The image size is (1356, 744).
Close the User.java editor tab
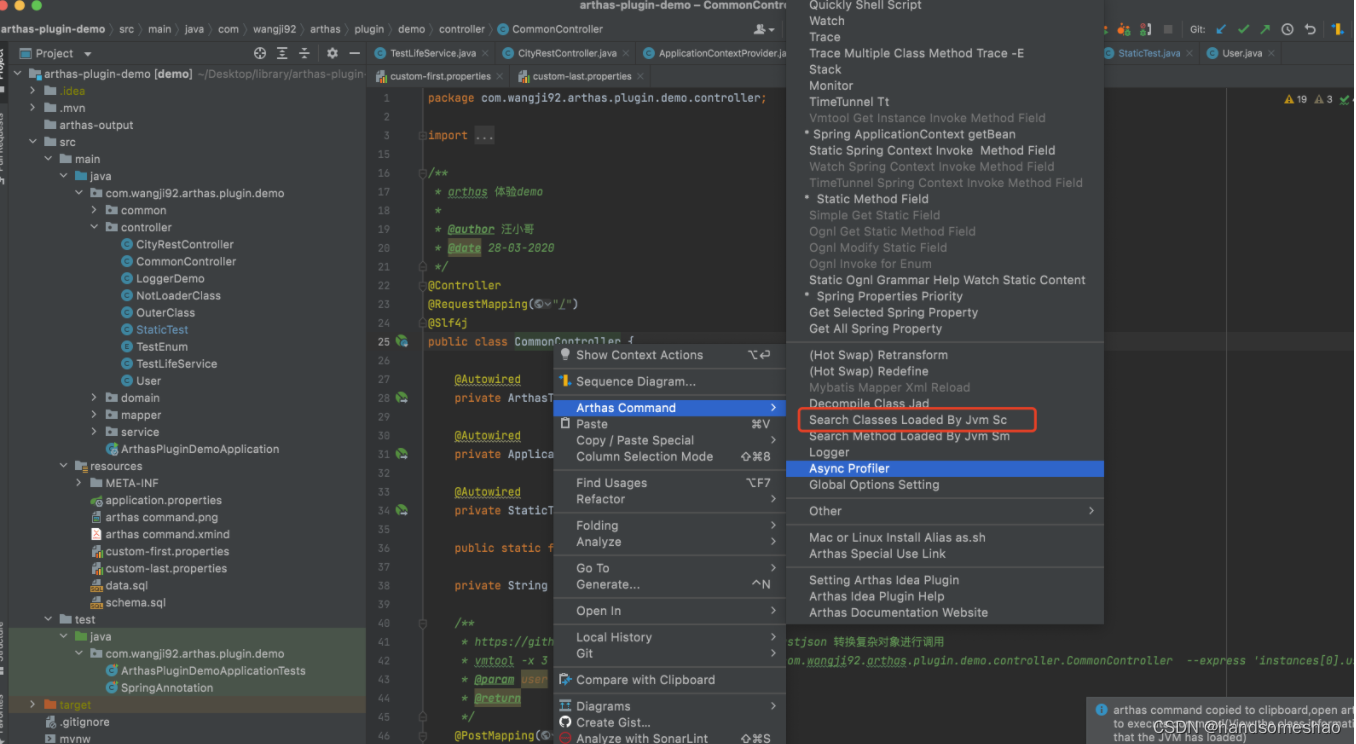[x=1270, y=53]
